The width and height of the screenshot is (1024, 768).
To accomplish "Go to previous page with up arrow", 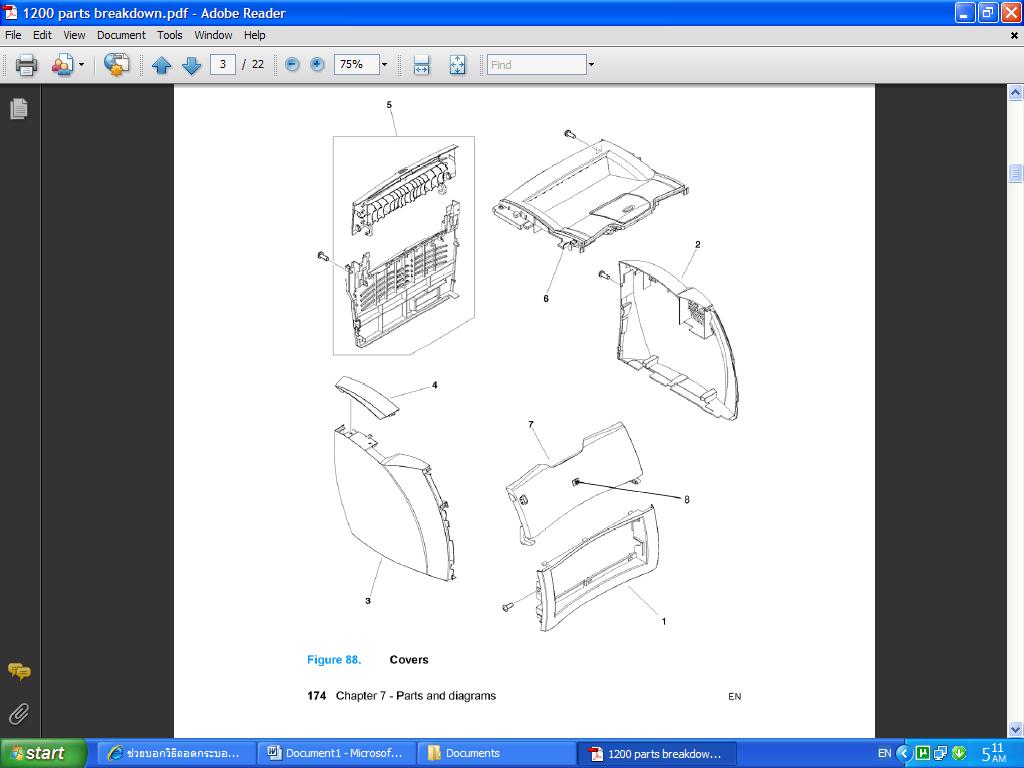I will point(161,65).
